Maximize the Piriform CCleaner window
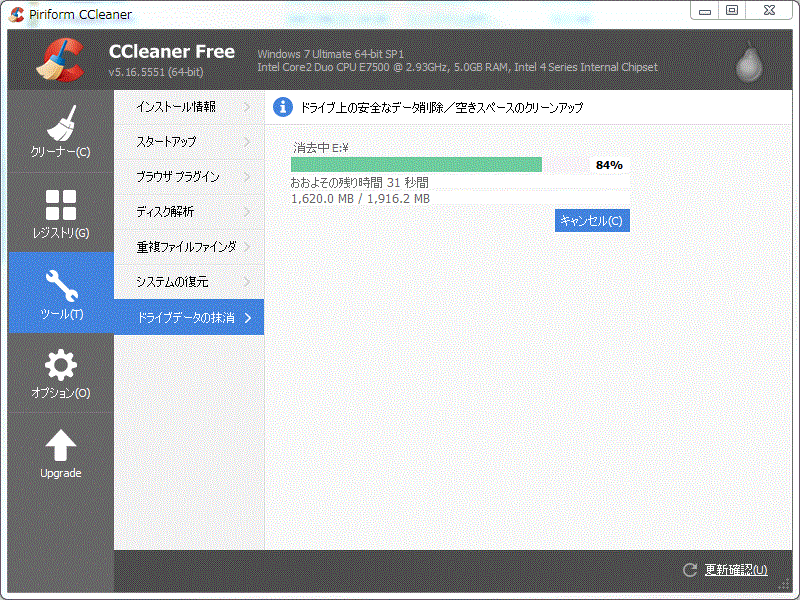The height and width of the screenshot is (600, 800). [732, 11]
